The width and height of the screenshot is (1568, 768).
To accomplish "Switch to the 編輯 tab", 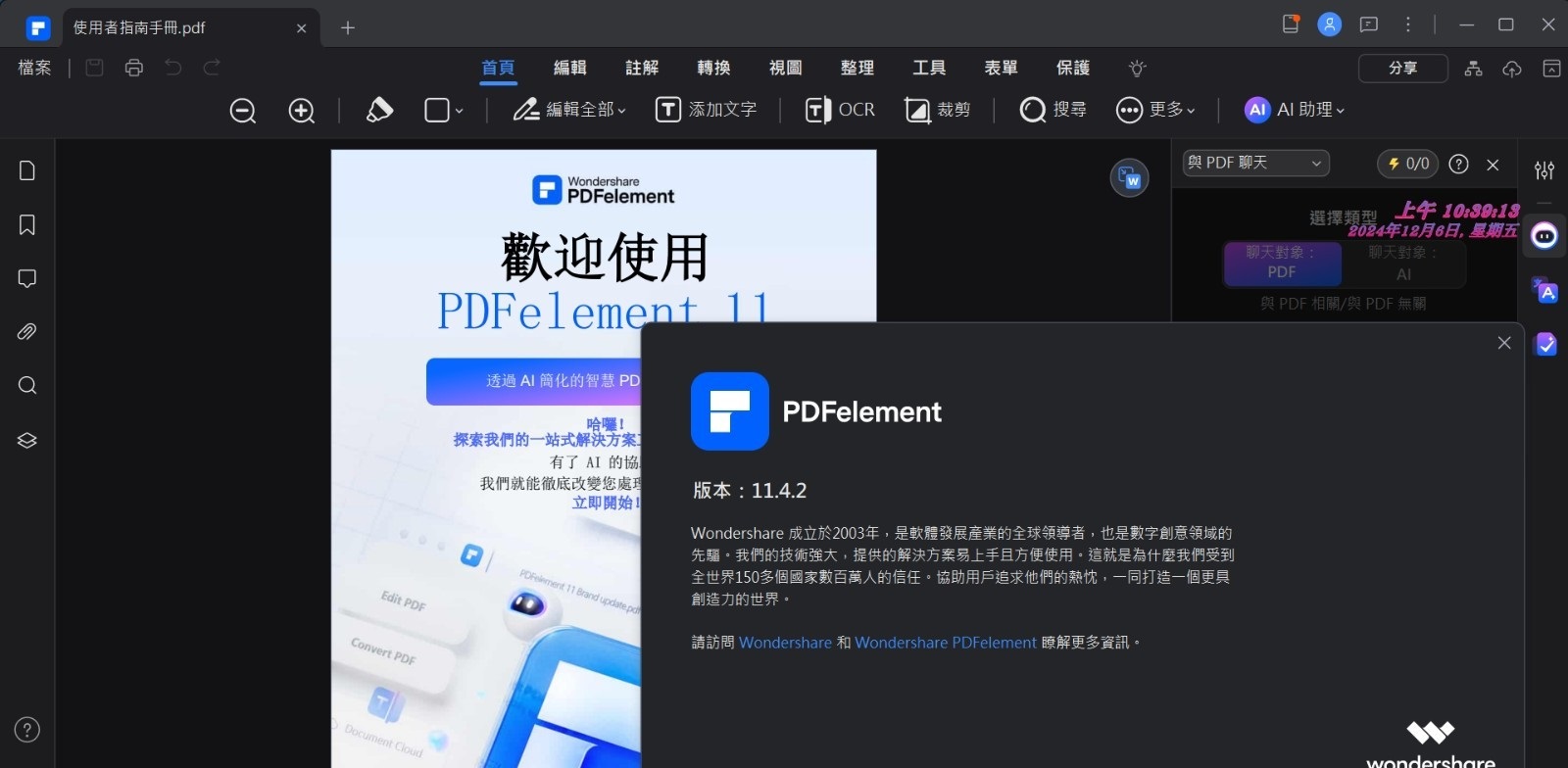I will pyautogui.click(x=570, y=68).
